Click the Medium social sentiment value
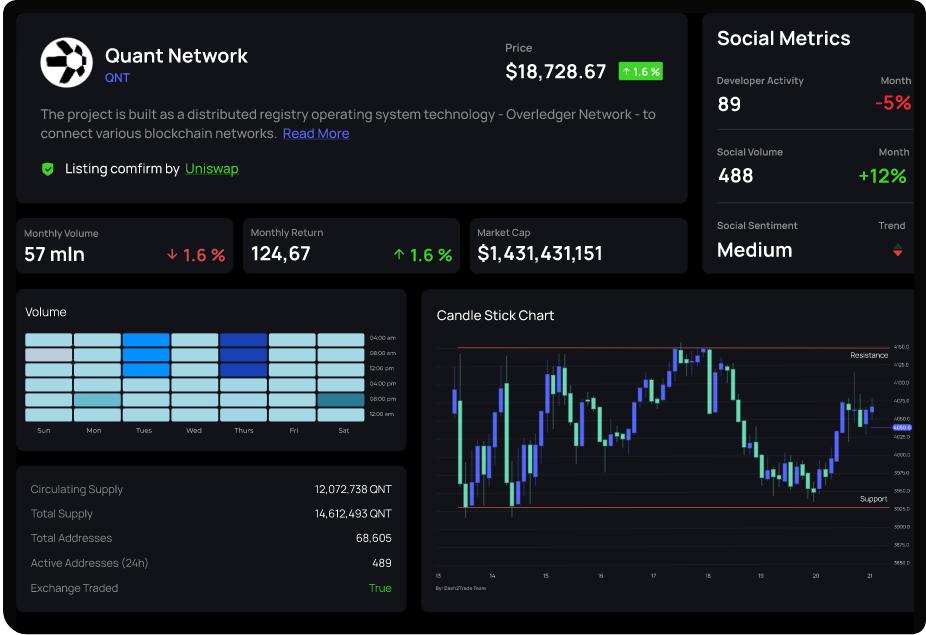This screenshot has width=926, height=635. tap(754, 250)
